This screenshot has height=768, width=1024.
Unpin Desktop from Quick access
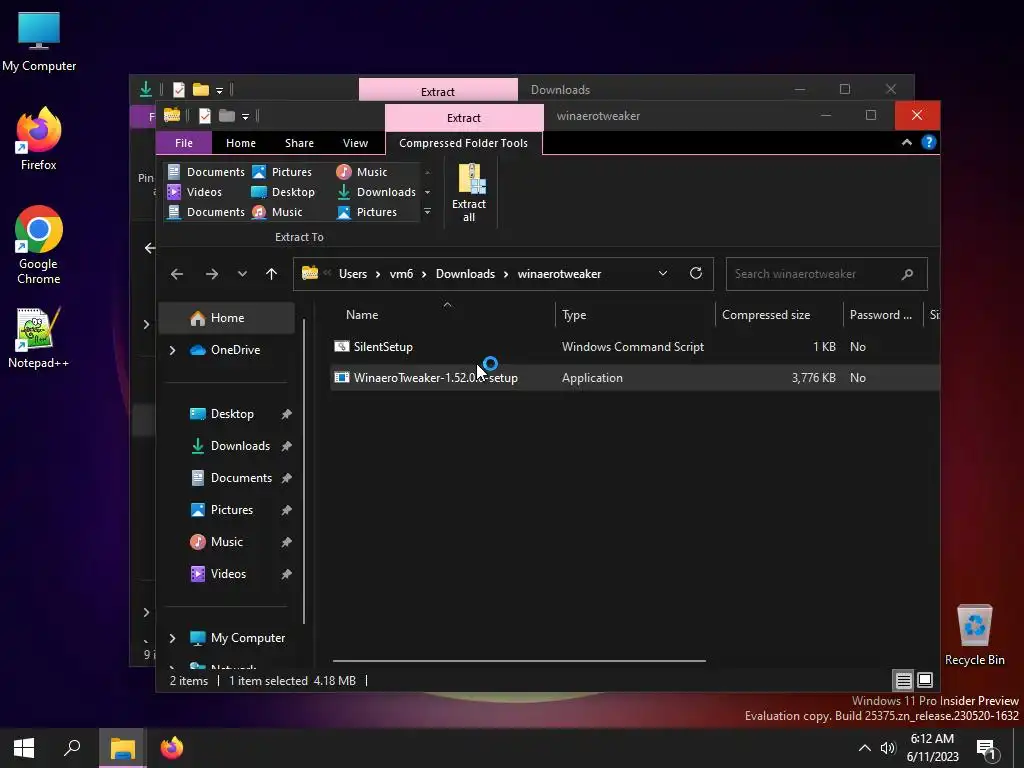[x=286, y=414]
